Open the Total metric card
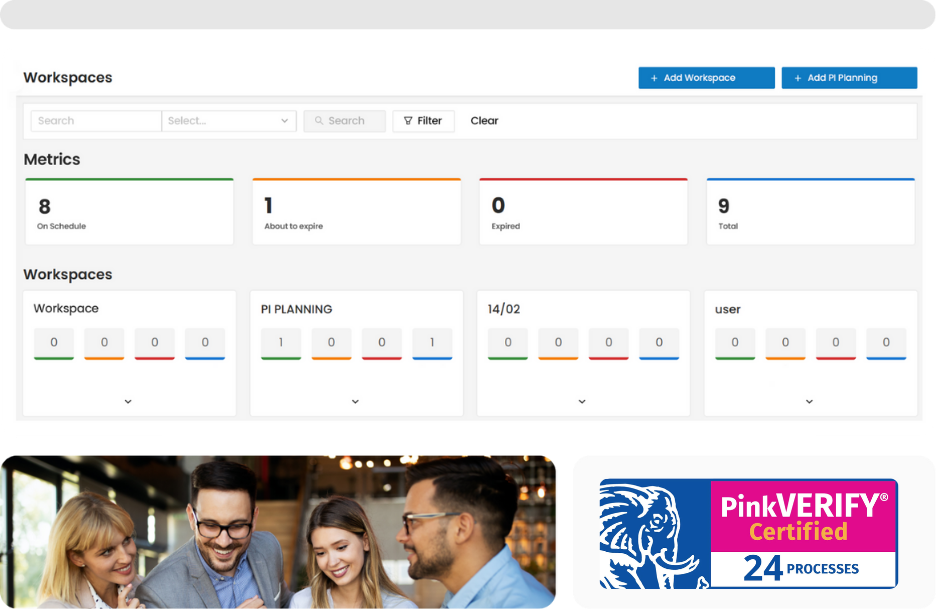The height and width of the screenshot is (609, 937). coord(810,212)
